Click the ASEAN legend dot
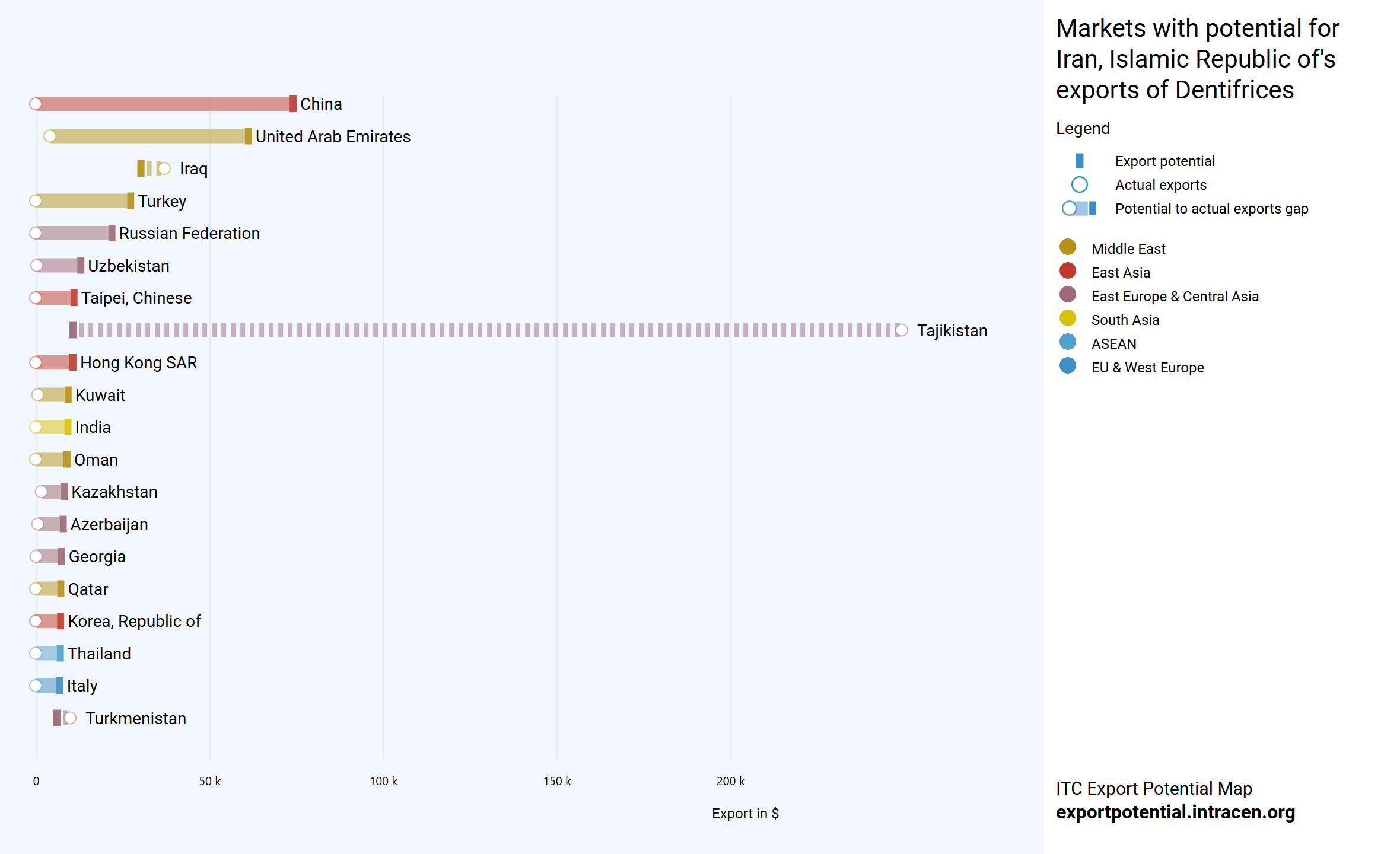This screenshot has width=1400, height=854. [x=1067, y=342]
